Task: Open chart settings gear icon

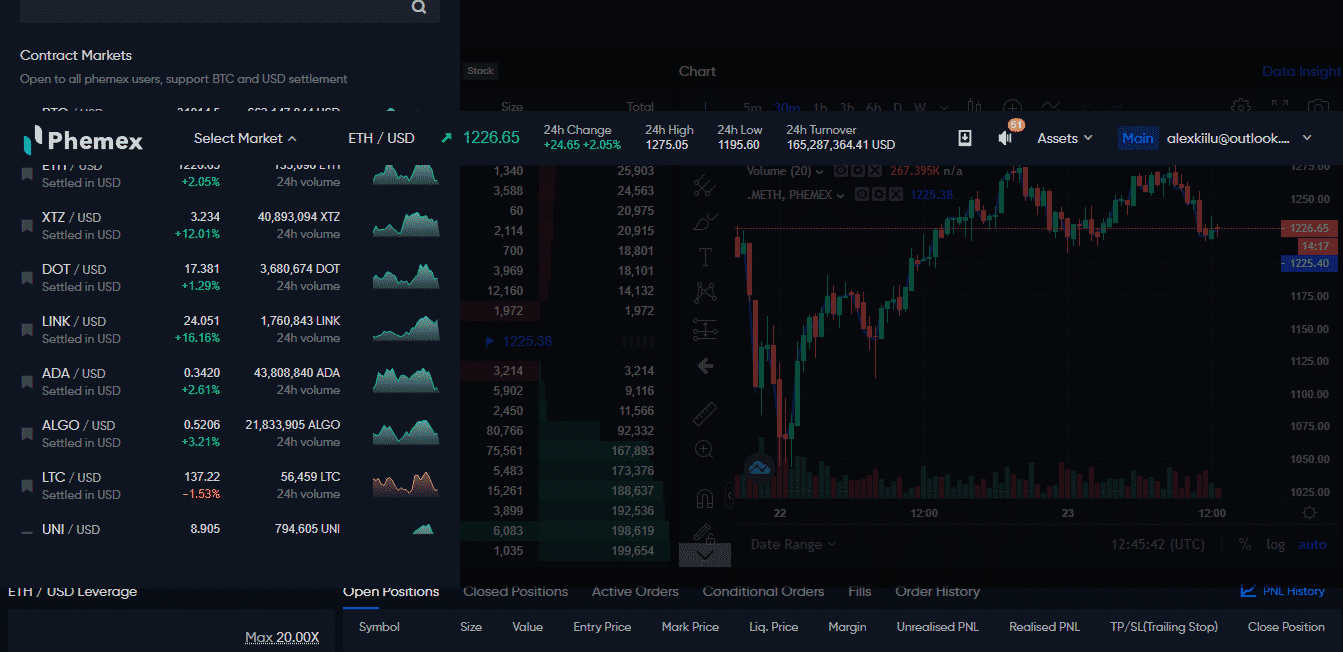Action: click(1241, 107)
